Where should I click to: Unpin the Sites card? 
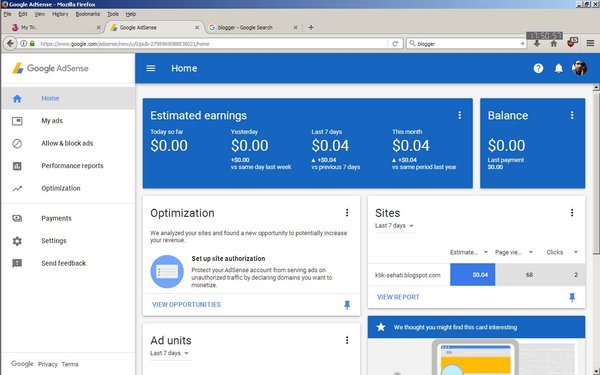pos(572,297)
